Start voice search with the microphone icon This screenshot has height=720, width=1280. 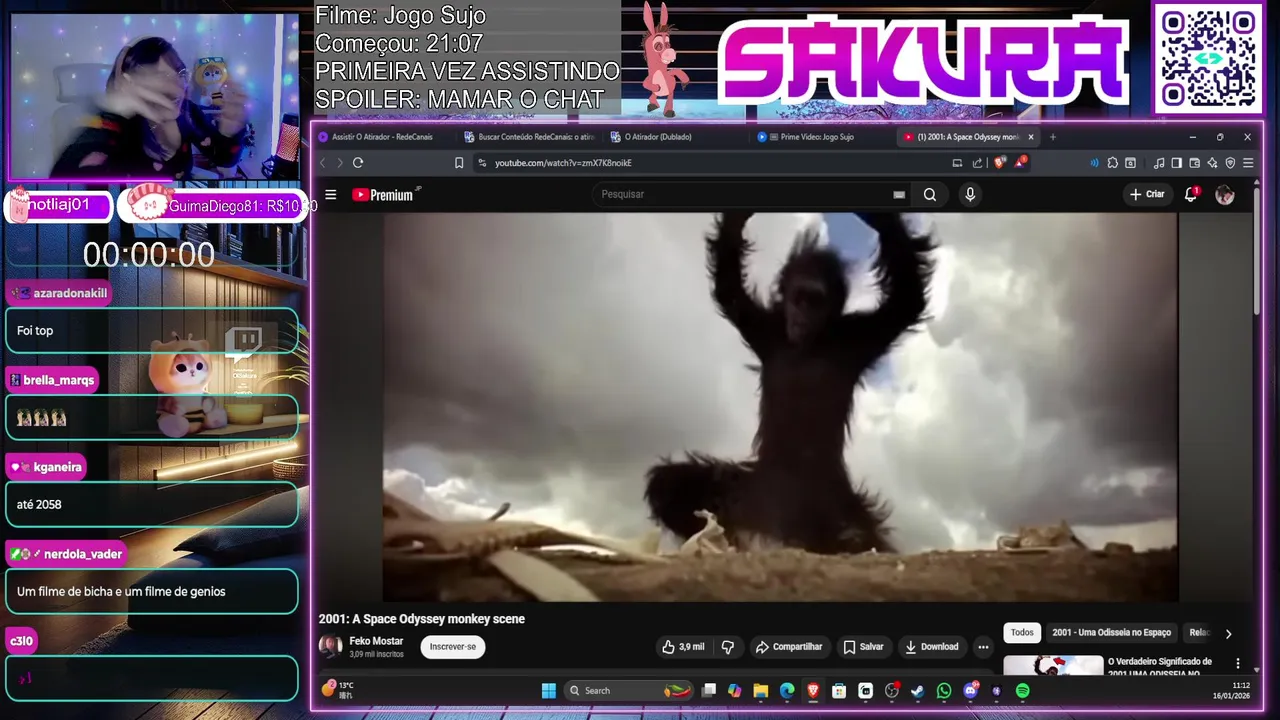pos(969,195)
